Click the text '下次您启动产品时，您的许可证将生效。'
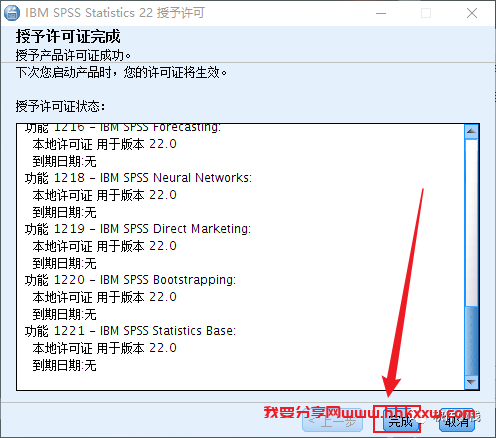Image resolution: width=496 pixels, height=438 pixels. point(121,72)
